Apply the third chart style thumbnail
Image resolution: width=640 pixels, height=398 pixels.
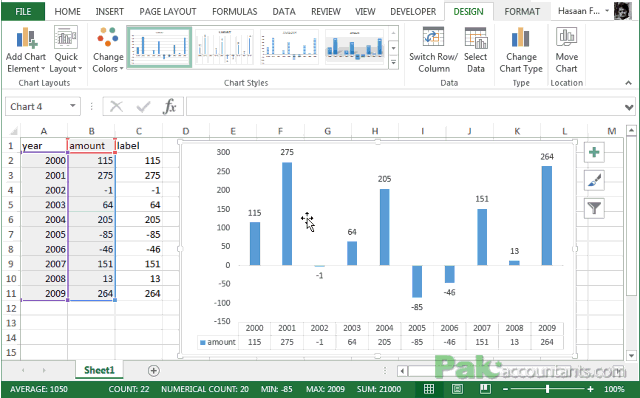coord(289,47)
